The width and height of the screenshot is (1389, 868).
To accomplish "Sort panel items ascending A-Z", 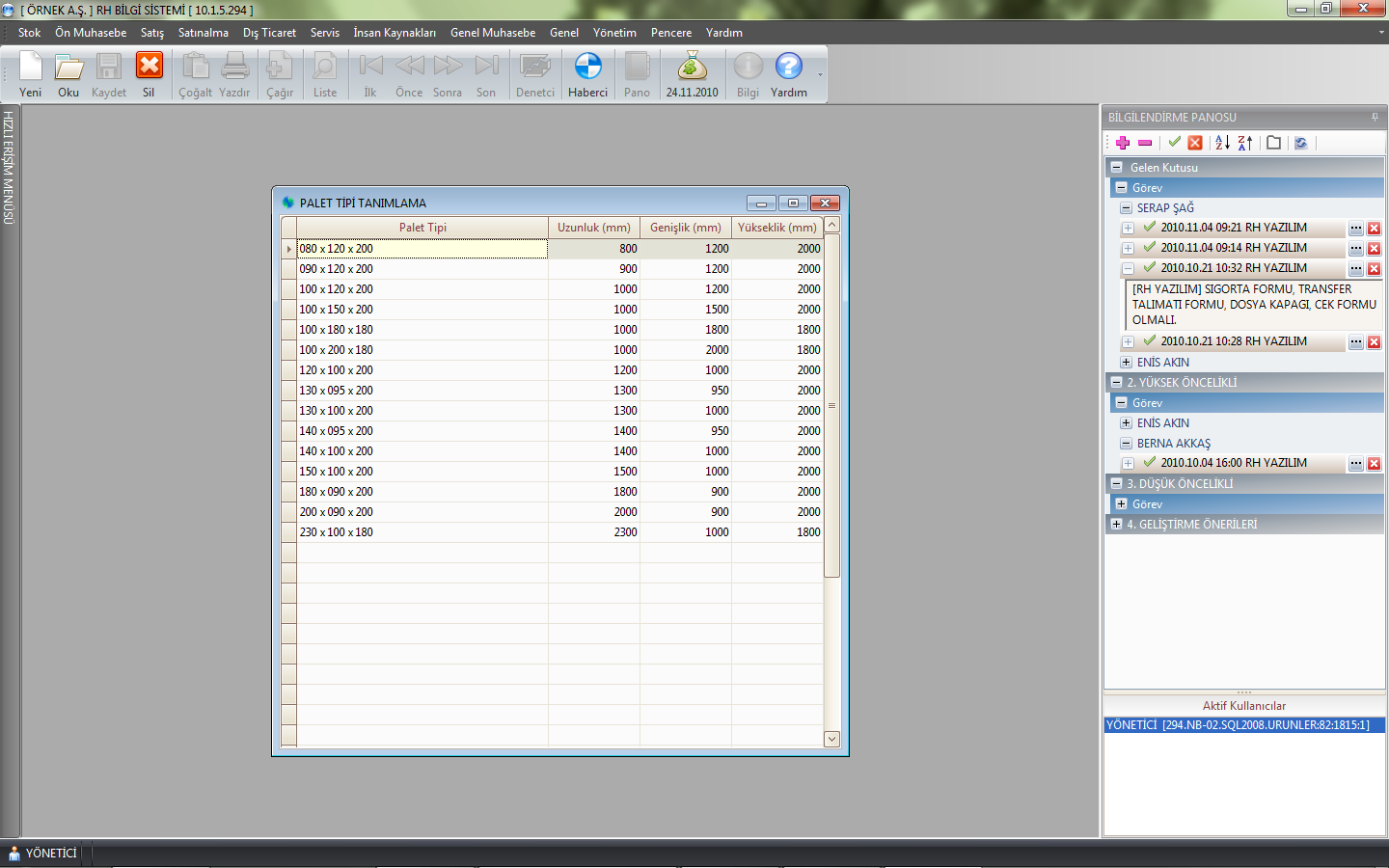I will [1222, 143].
